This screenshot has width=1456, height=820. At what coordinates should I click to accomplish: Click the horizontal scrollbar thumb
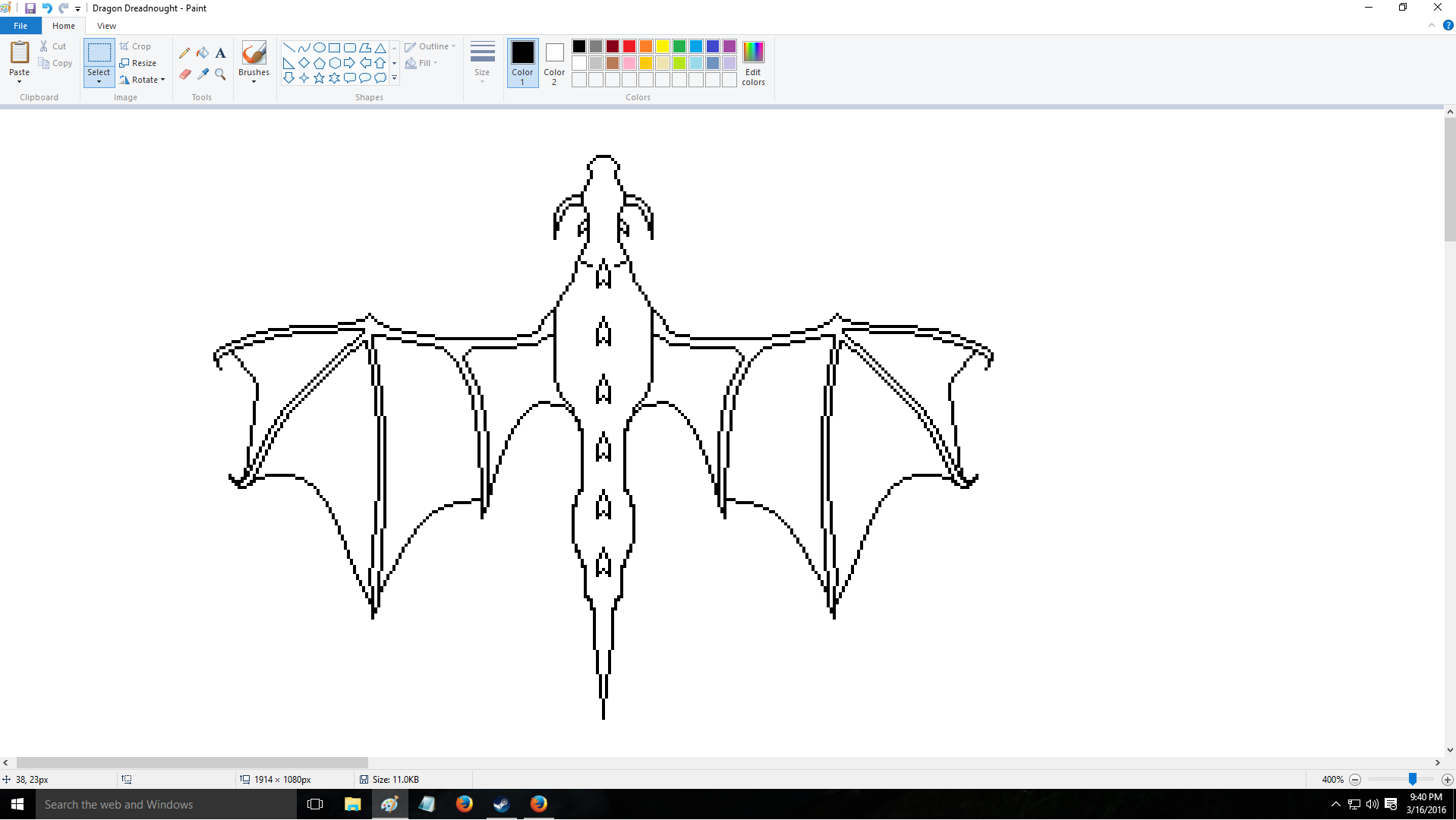click(x=192, y=762)
